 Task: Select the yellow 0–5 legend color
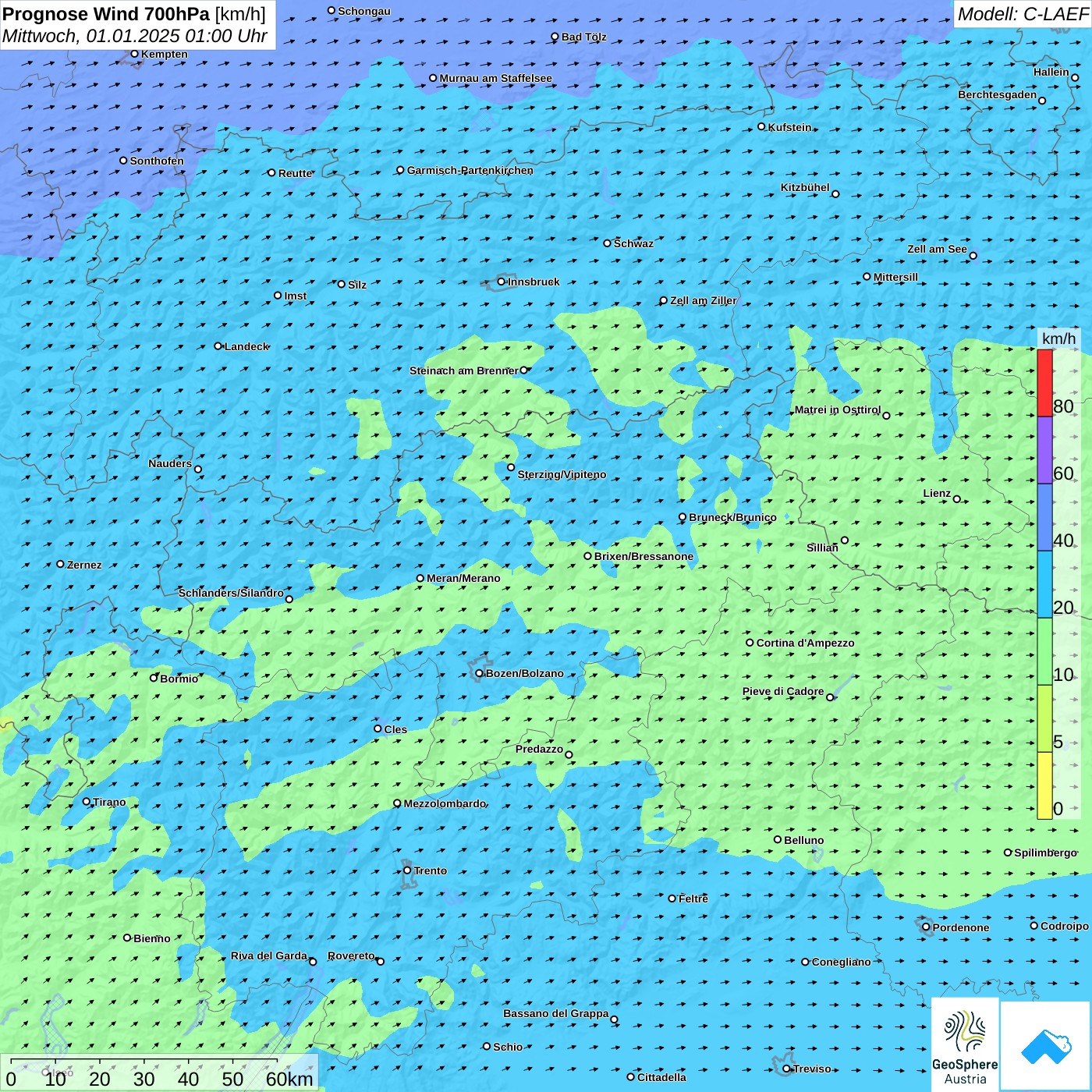click(x=1044, y=785)
